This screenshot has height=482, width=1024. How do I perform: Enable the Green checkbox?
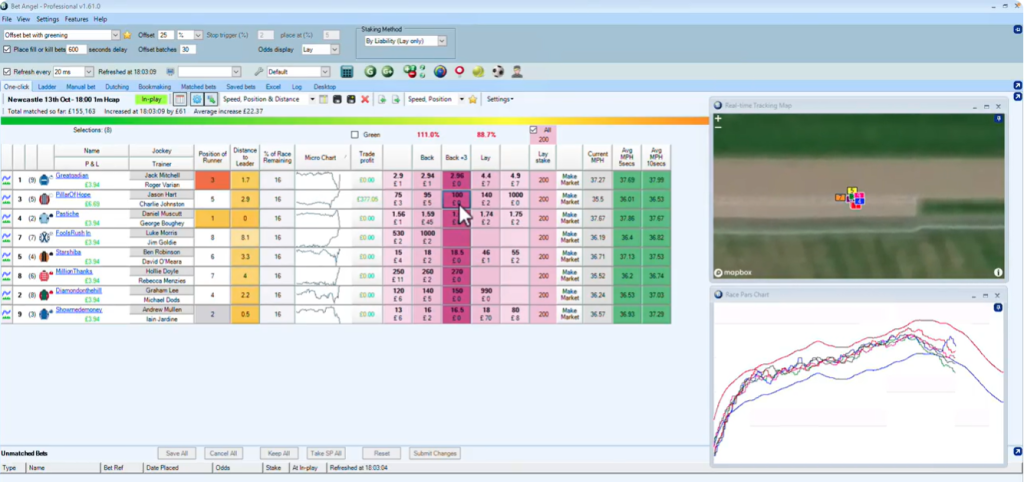355,135
